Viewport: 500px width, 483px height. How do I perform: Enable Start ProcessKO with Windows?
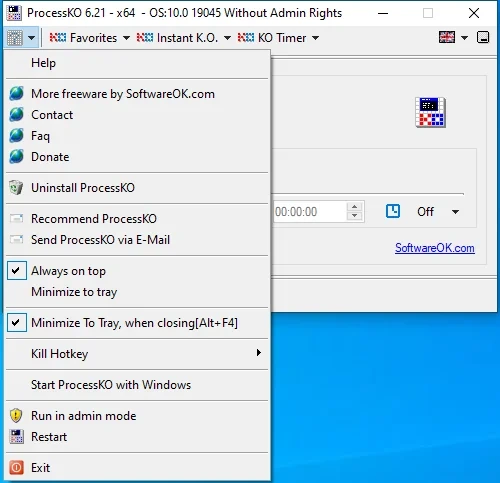point(137,385)
